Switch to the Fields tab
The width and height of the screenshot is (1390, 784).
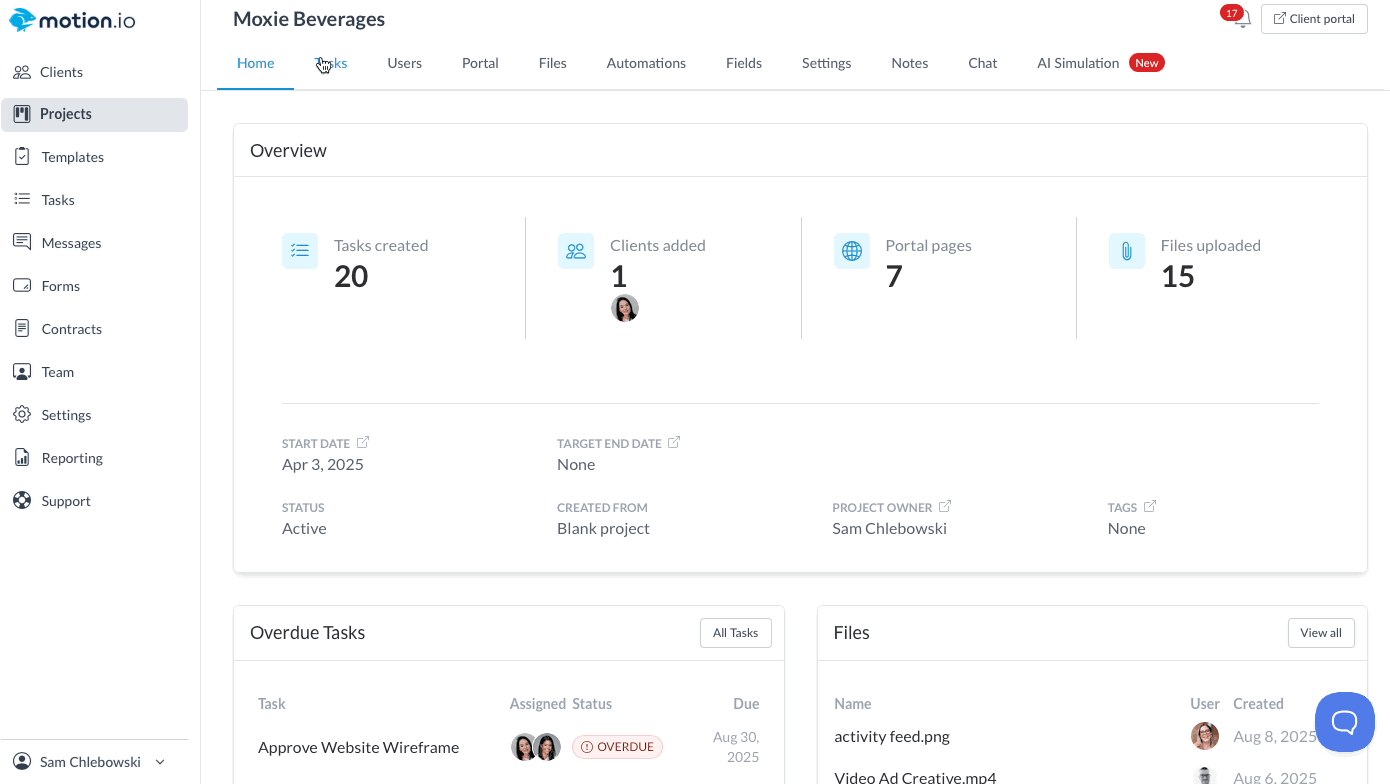click(744, 63)
